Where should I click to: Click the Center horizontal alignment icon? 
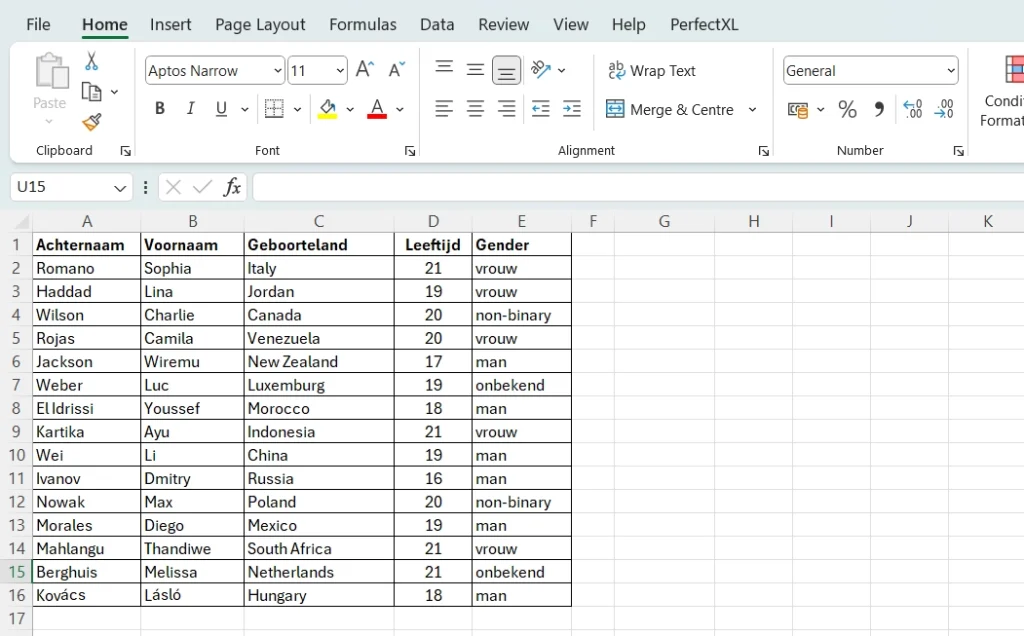point(476,109)
